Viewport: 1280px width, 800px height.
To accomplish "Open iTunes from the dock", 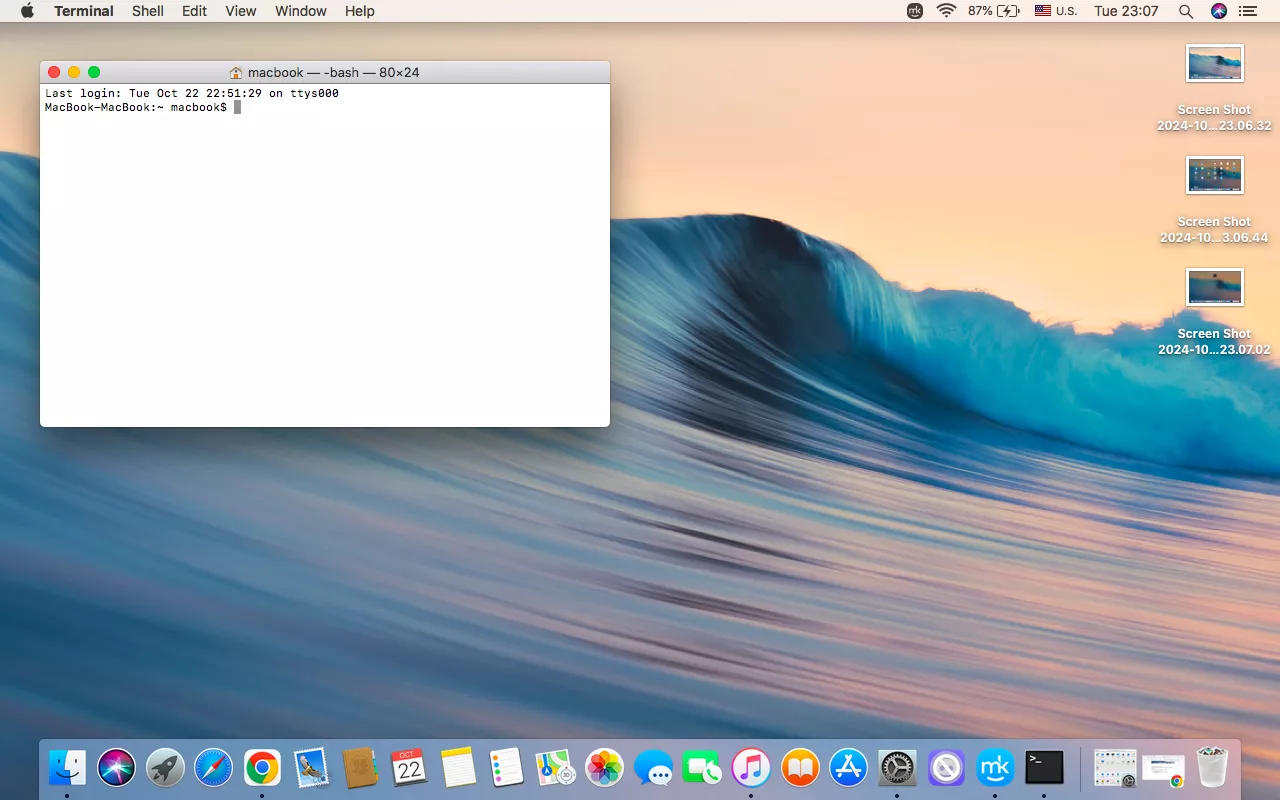I will (x=750, y=768).
